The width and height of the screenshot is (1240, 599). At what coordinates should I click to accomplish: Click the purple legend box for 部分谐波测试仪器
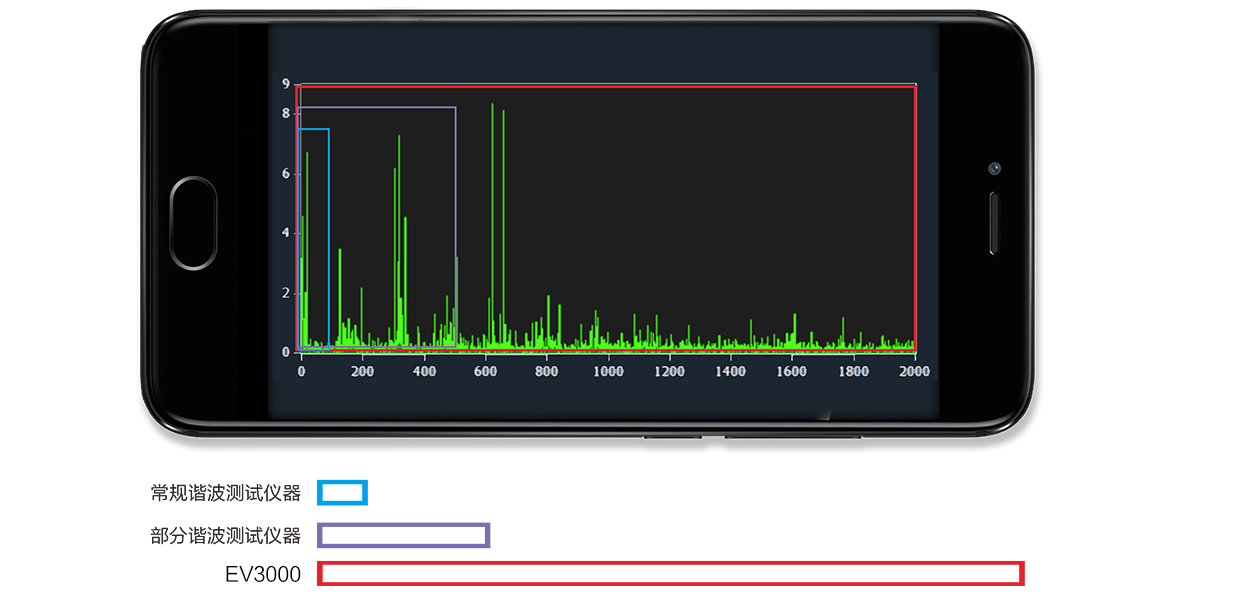[x=403, y=535]
